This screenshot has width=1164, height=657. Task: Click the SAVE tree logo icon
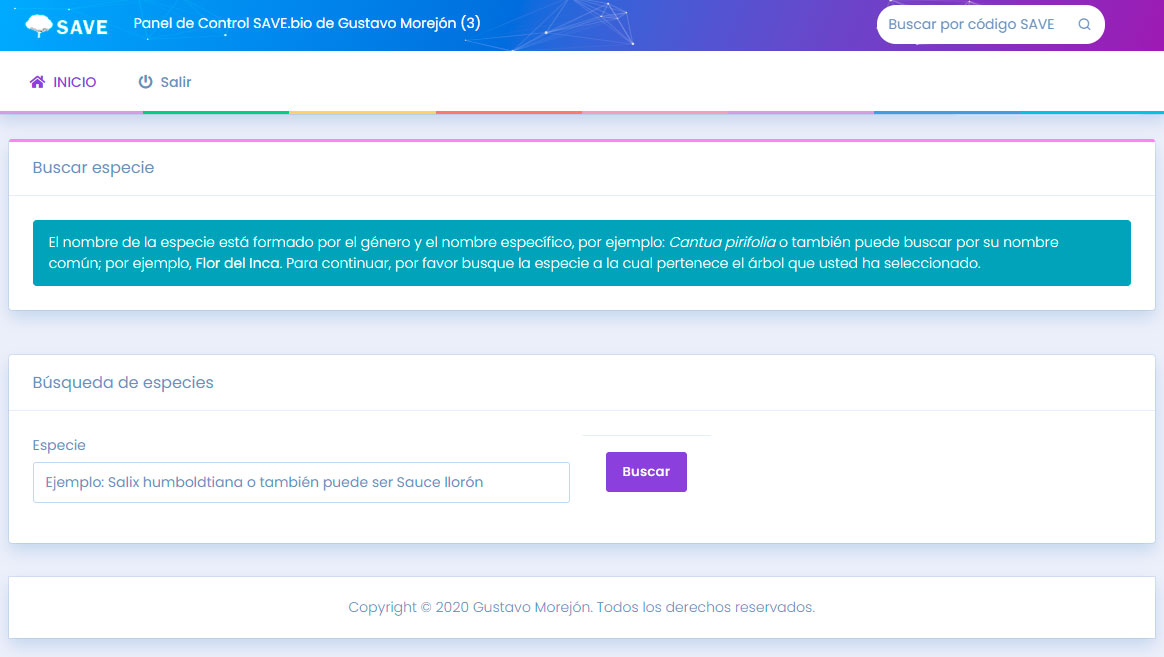(x=39, y=26)
